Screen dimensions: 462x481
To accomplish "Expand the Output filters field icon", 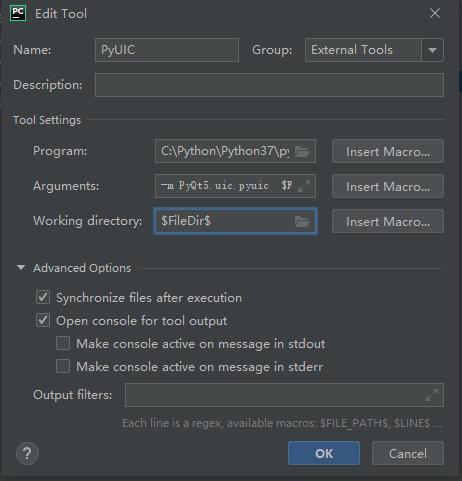I will [432, 395].
